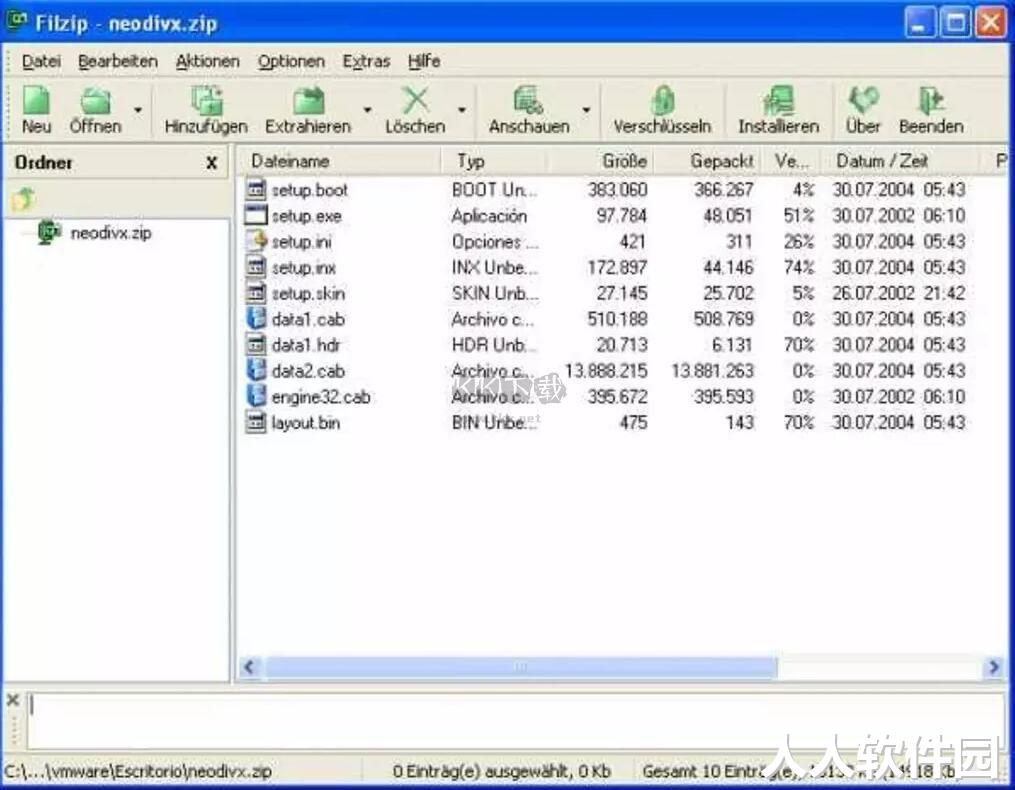
Task: Click the setup.inx file icon
Action: [x=256, y=267]
